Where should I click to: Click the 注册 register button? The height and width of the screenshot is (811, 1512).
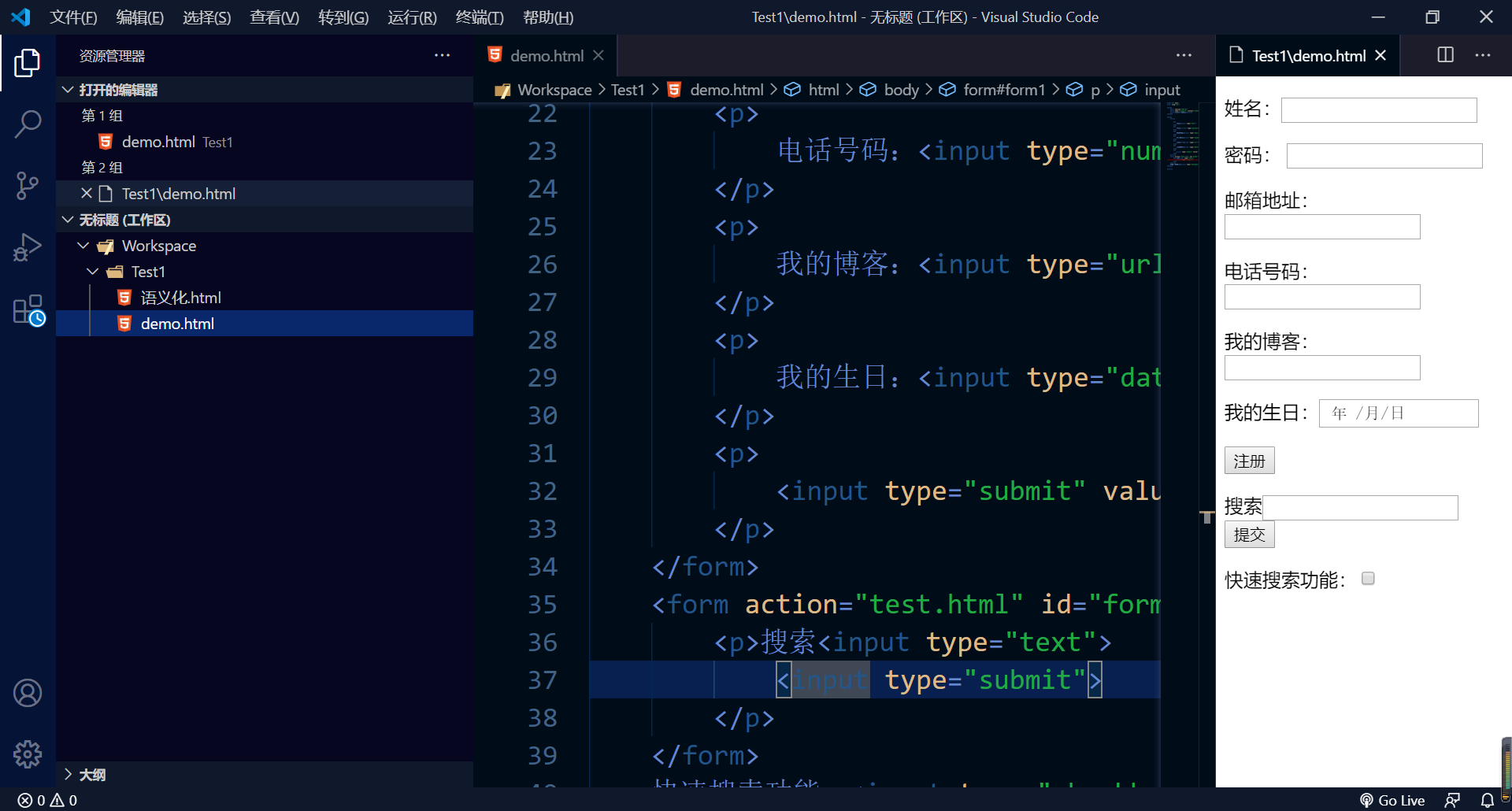point(1248,460)
